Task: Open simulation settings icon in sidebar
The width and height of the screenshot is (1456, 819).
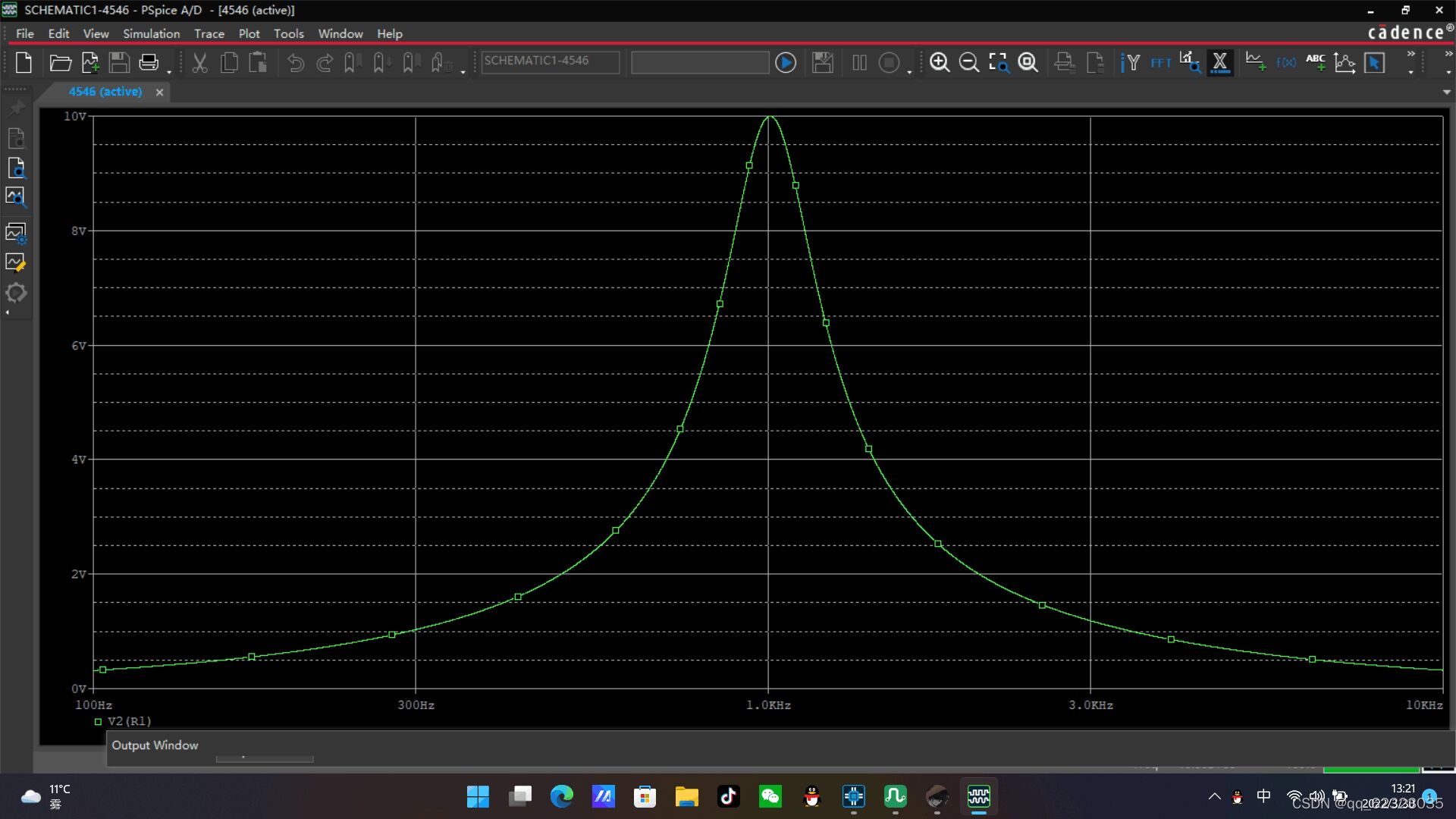Action: click(16, 234)
